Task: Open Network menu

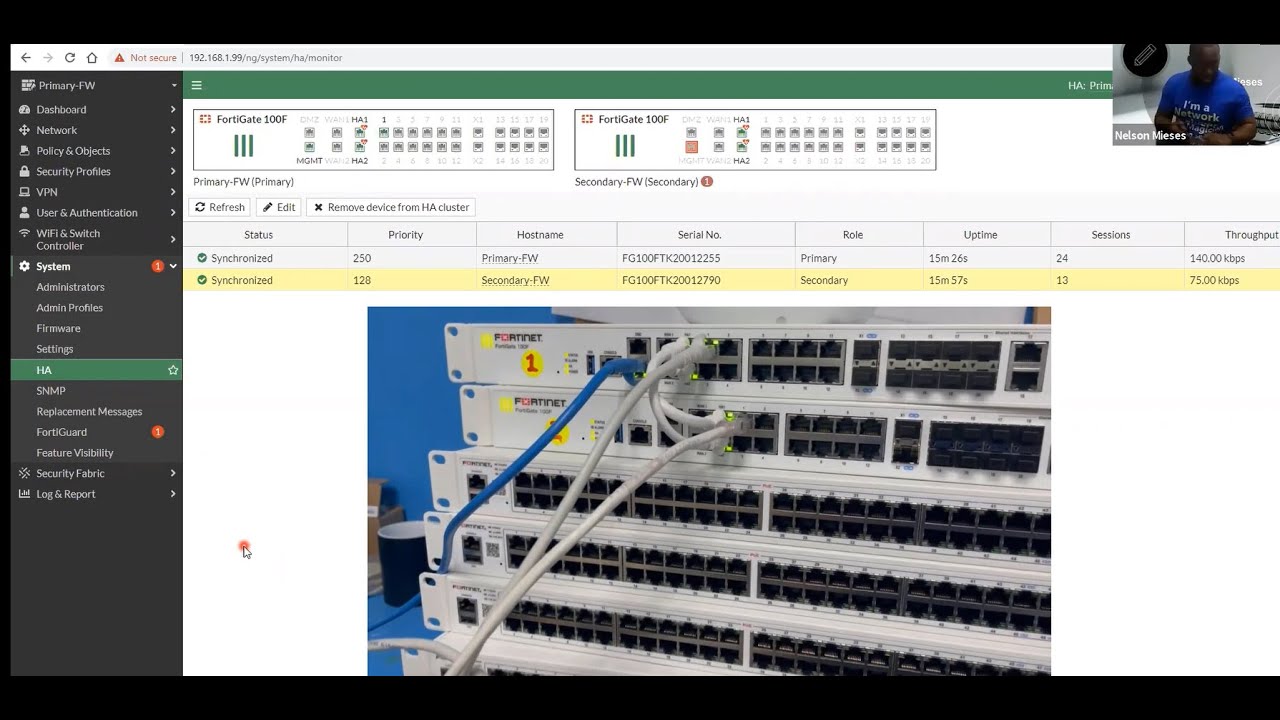Action: pyautogui.click(x=97, y=130)
